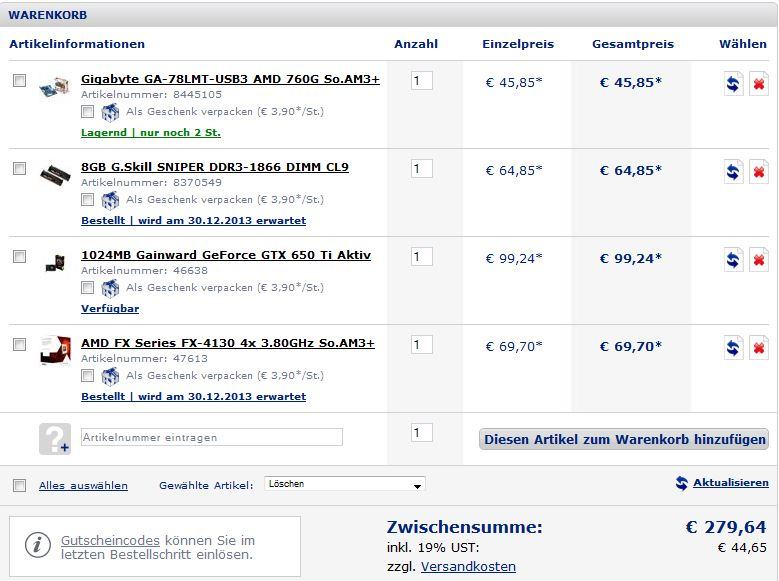Click gift box icon under Gainward GeForce
This screenshot has height=581, width=779.
click(x=110, y=288)
